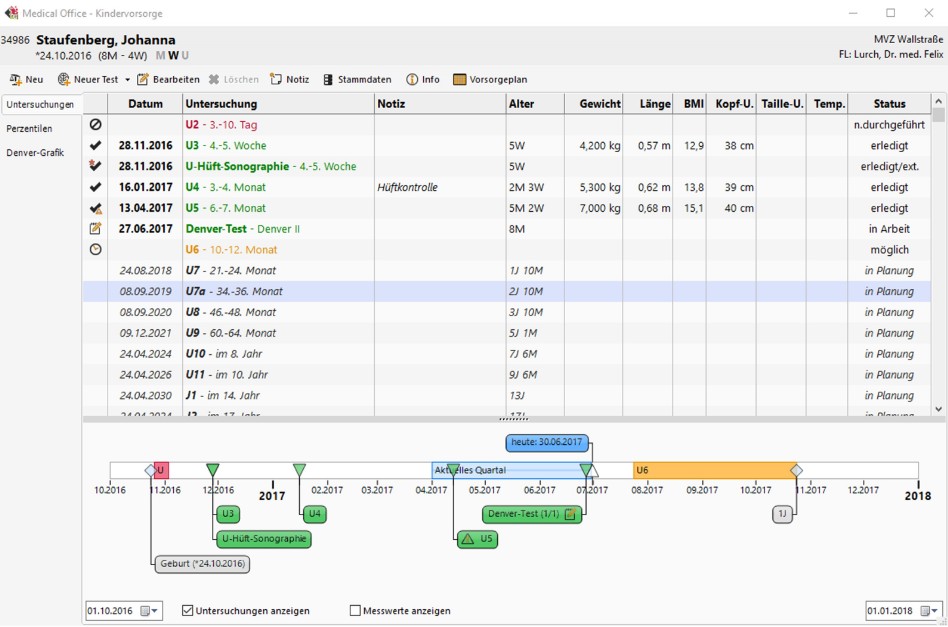Select the U11 - im 10. Jahr row
Screen dimensions: 948x627
(x=507, y=375)
